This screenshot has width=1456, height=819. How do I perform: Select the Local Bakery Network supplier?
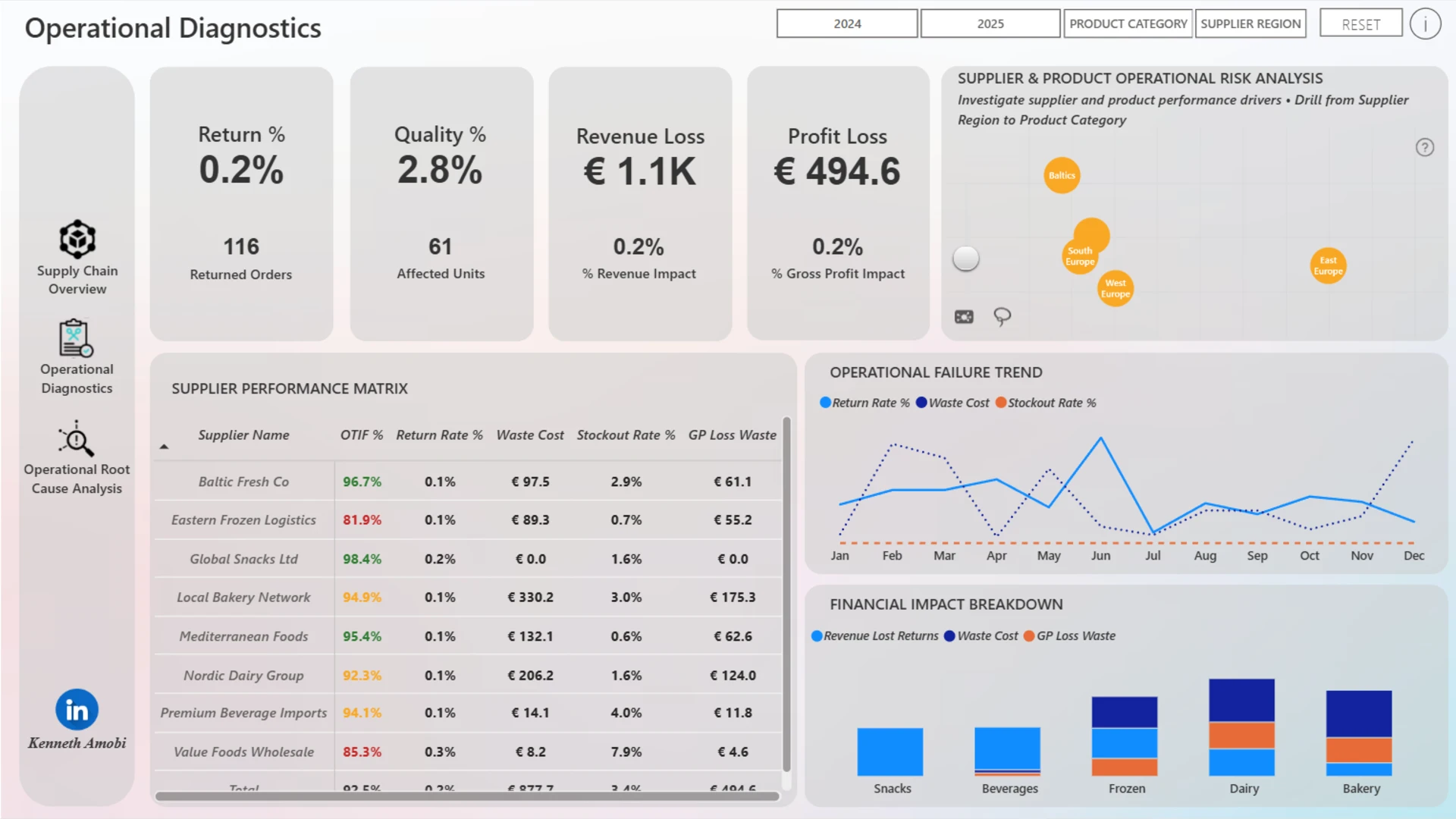point(243,598)
